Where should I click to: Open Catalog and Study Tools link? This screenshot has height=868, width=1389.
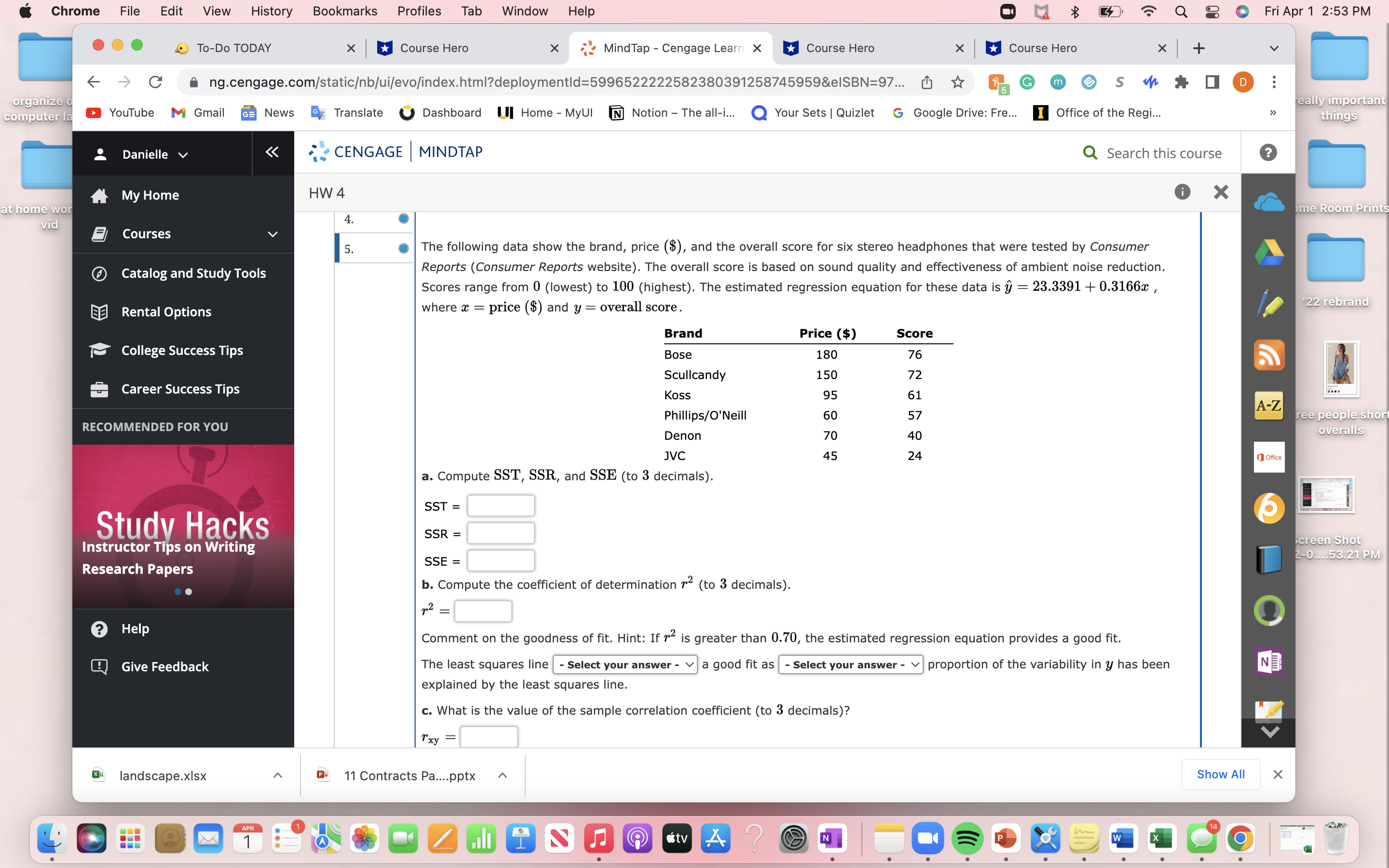(193, 273)
